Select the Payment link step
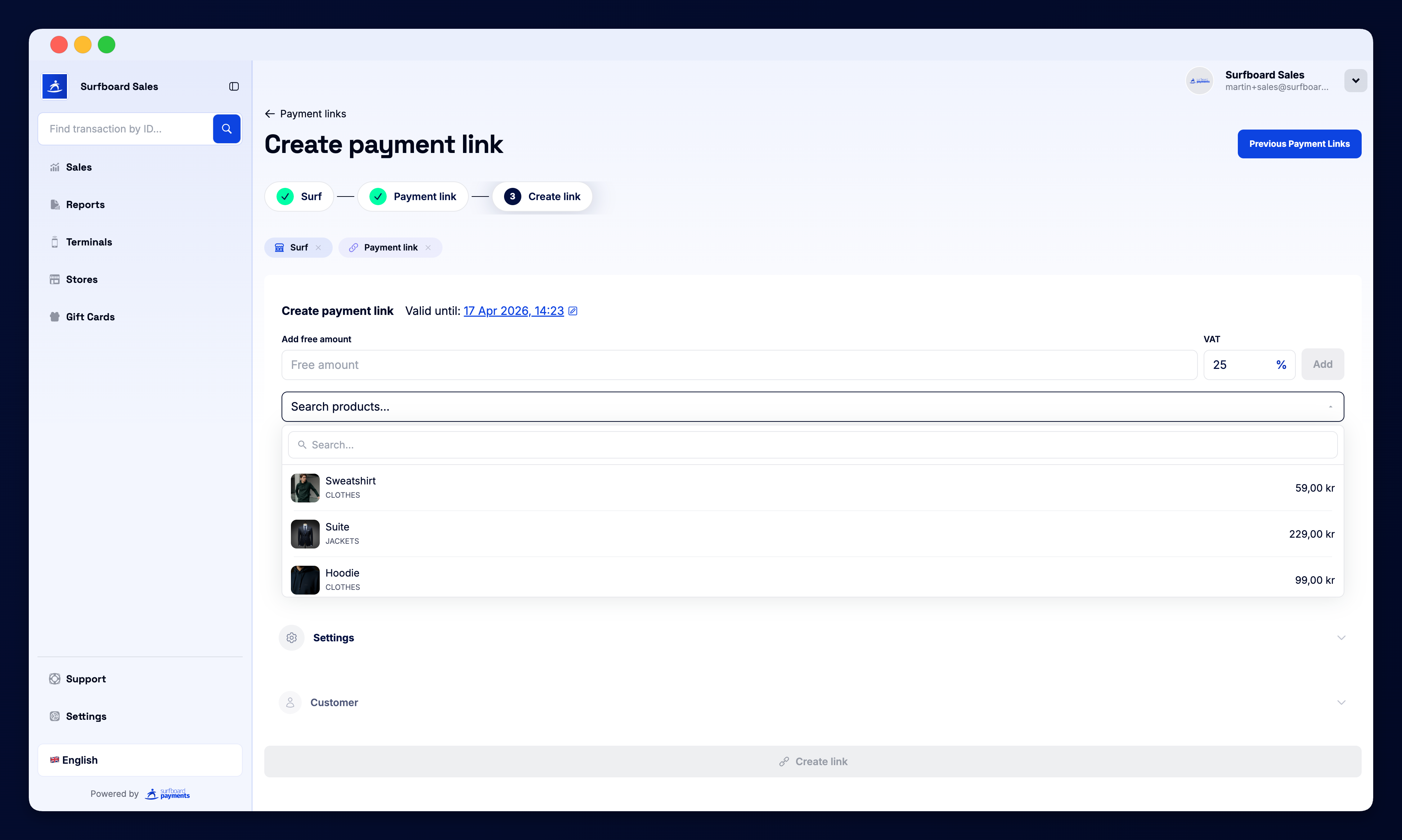1402x840 pixels. [x=413, y=197]
